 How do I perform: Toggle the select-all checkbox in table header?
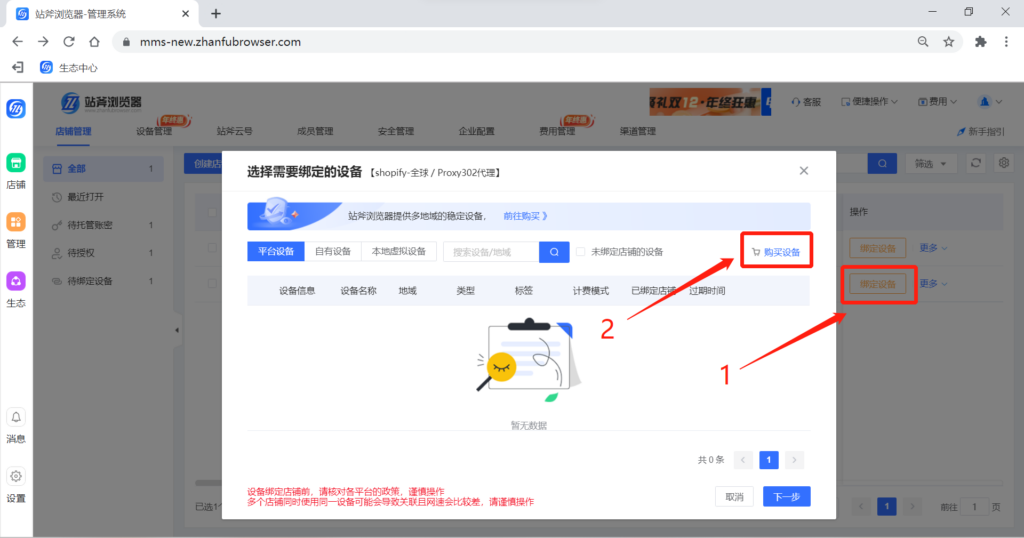pos(212,212)
